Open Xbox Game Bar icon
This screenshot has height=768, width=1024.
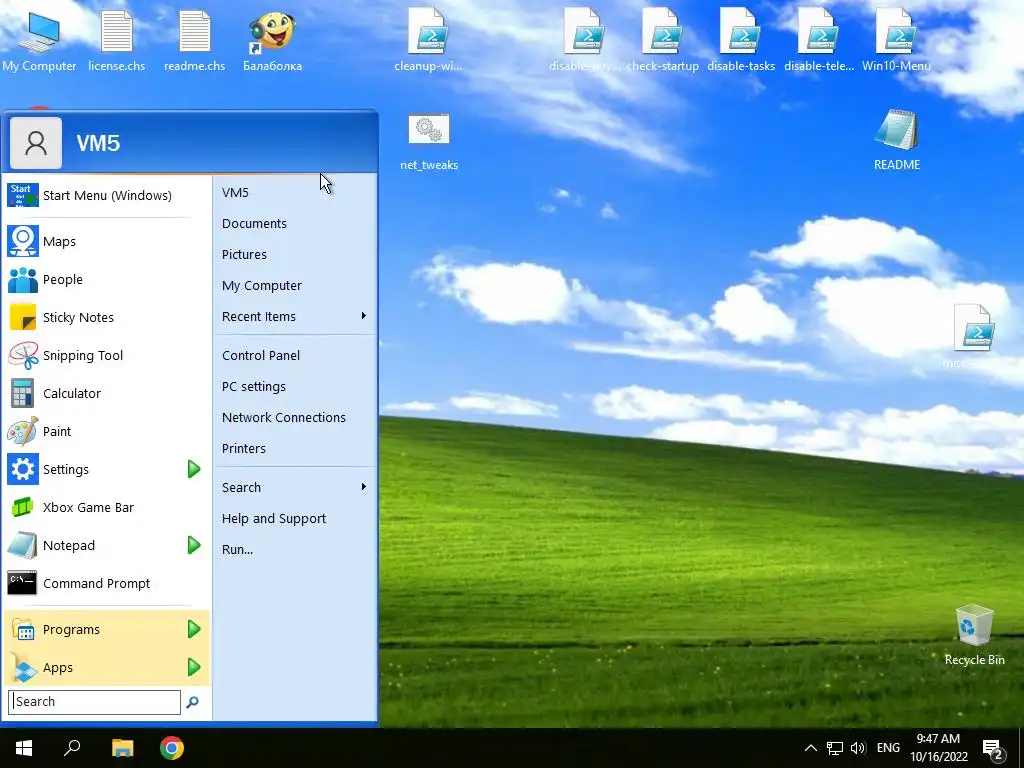(23, 507)
